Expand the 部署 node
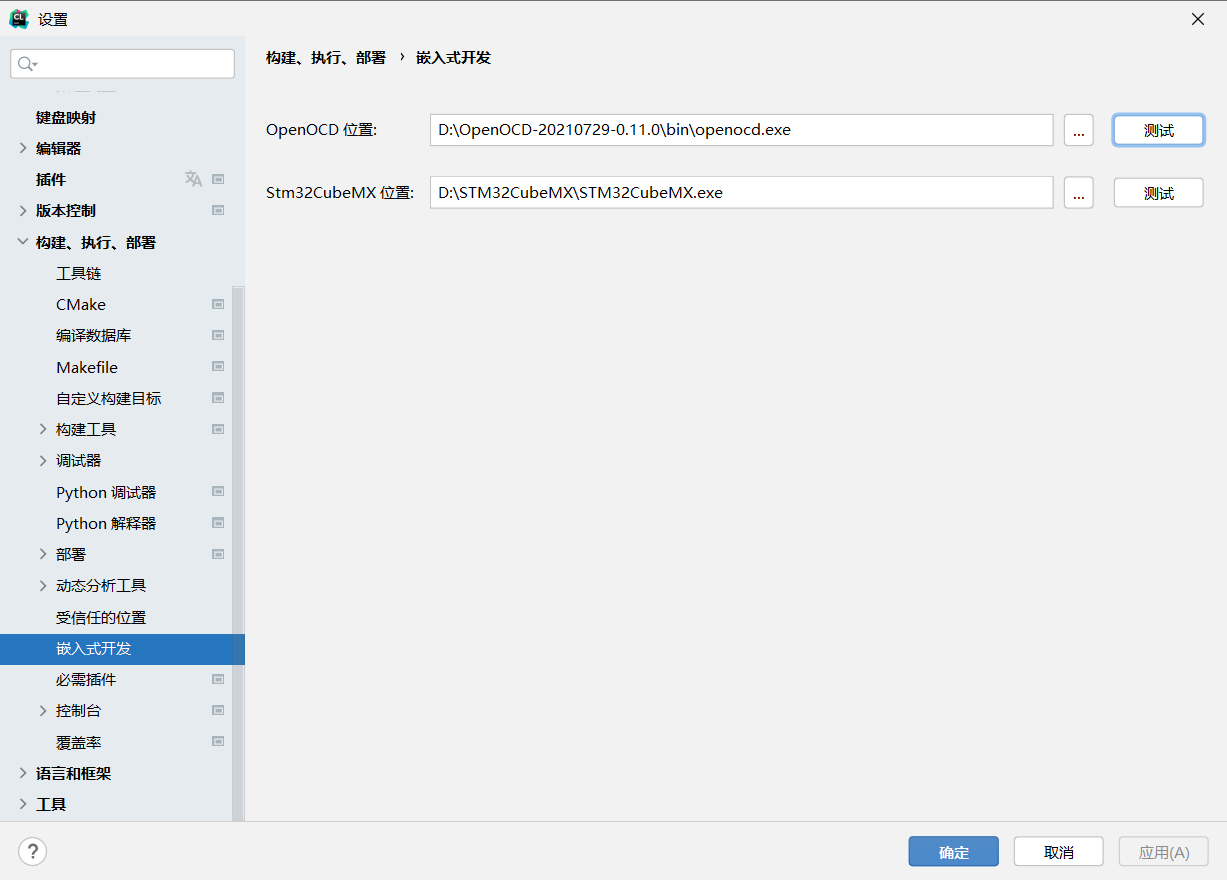Image resolution: width=1227 pixels, height=880 pixels. tap(43, 554)
